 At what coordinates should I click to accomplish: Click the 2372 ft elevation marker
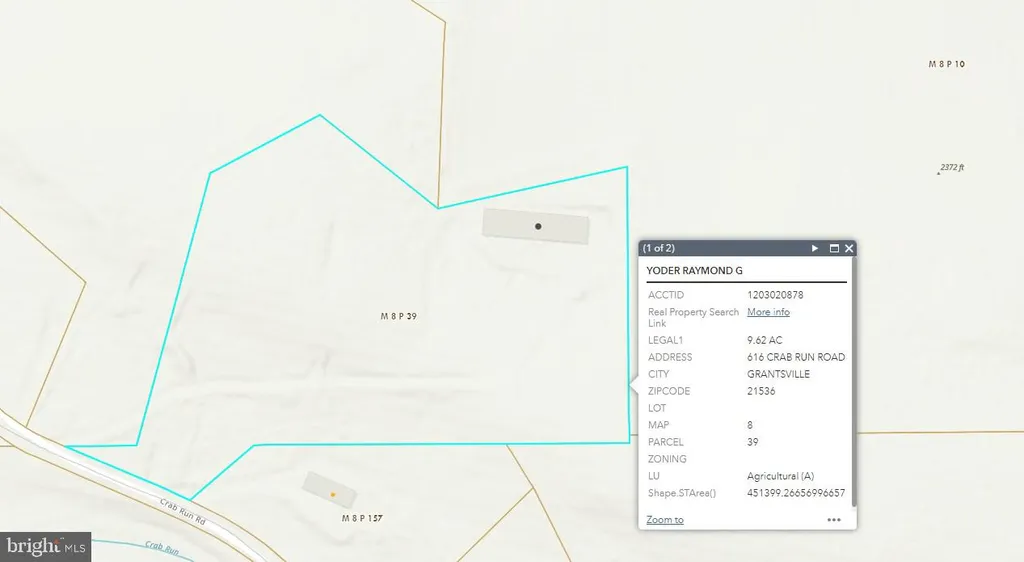(x=950, y=168)
